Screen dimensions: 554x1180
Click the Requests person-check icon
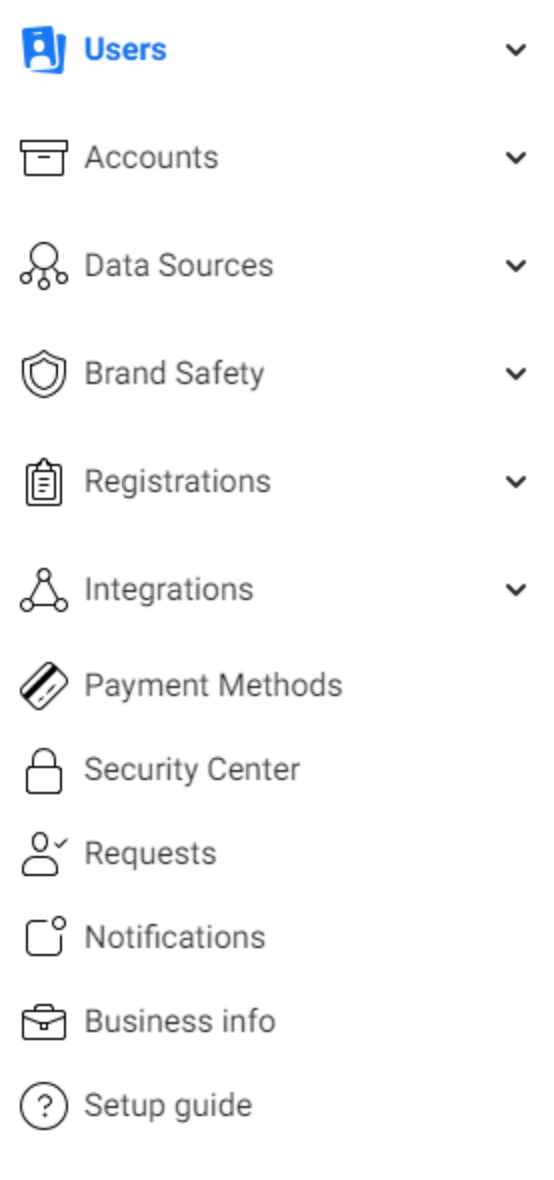point(44,854)
